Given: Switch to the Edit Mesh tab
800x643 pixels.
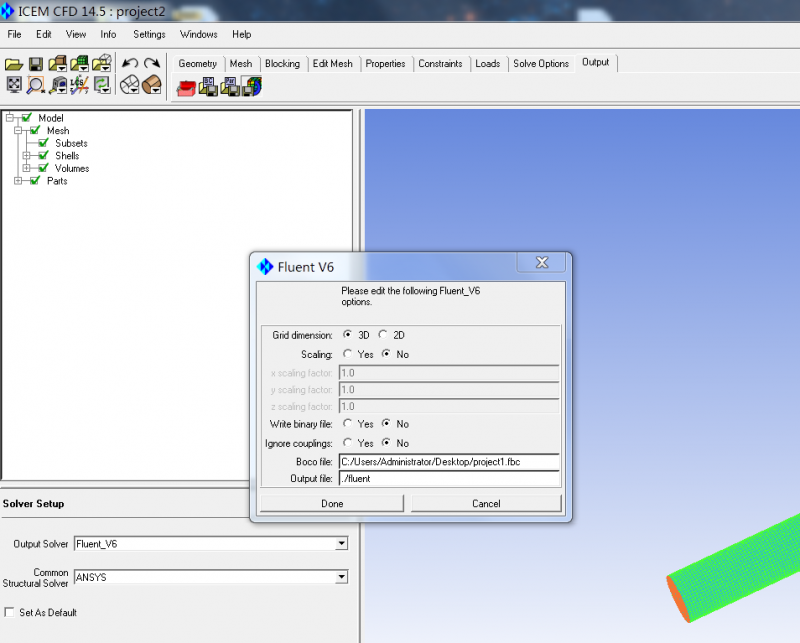Looking at the screenshot, I should pos(333,64).
